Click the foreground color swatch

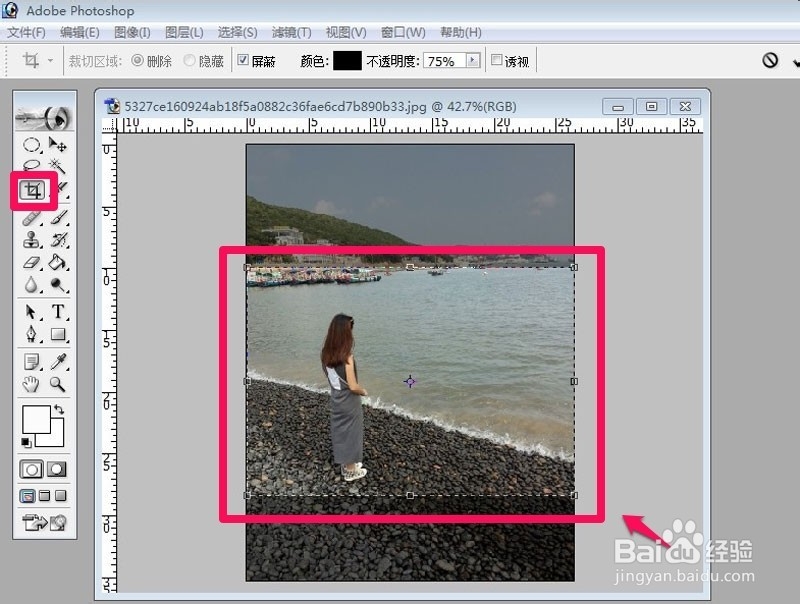click(x=36, y=419)
